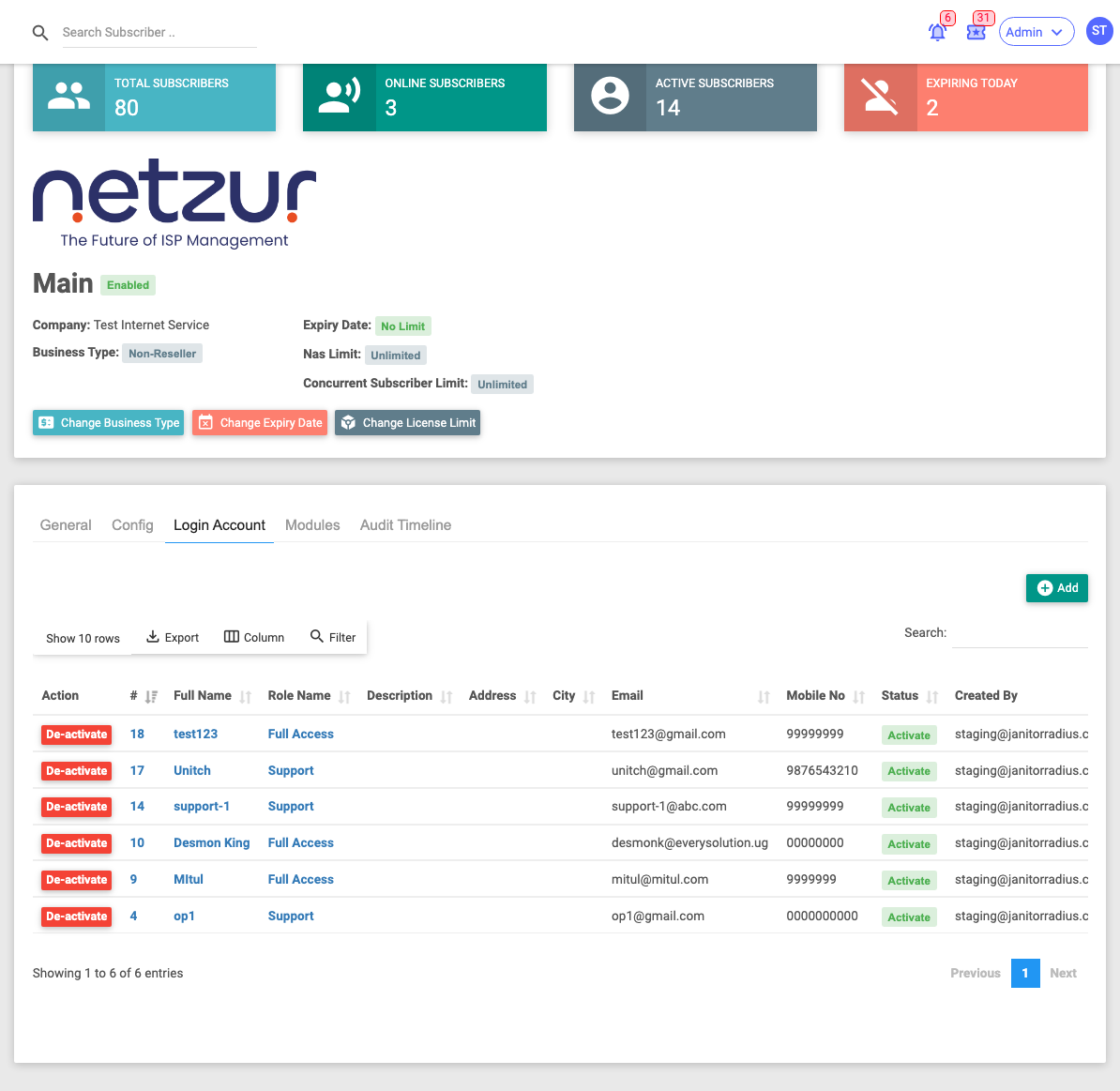Open Desmon King name link
The width and height of the screenshot is (1120, 1091).
pos(211,843)
